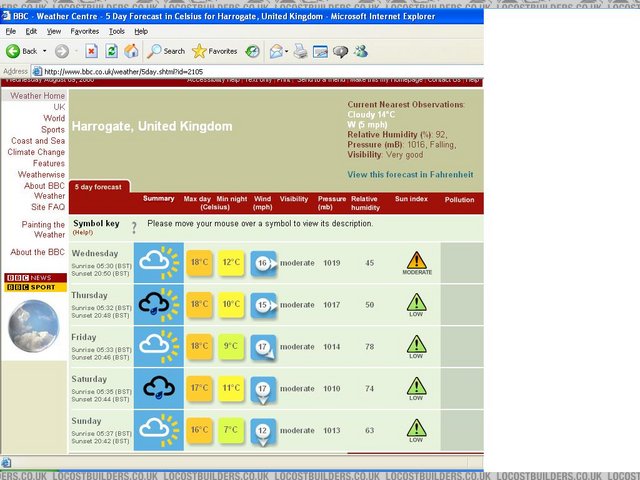Open the Weatherwise sidebar link

[41, 175]
